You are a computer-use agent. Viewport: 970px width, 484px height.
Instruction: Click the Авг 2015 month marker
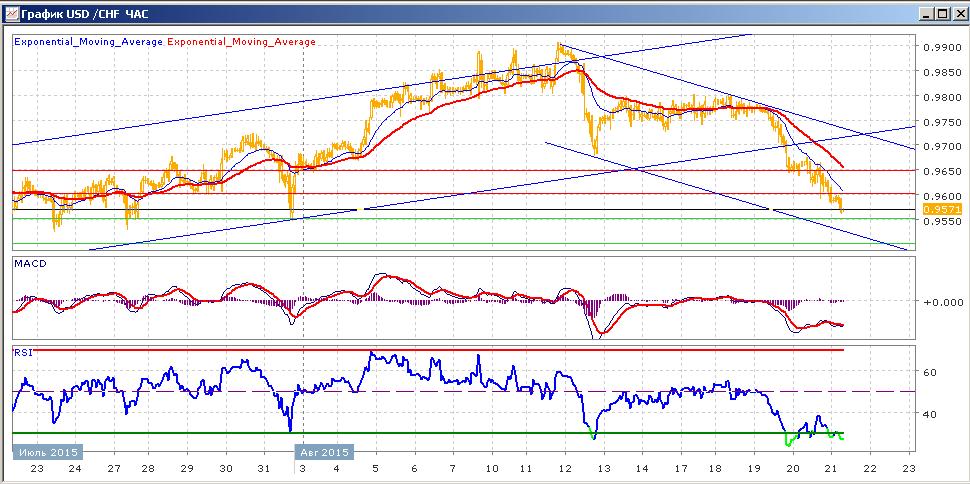324,452
